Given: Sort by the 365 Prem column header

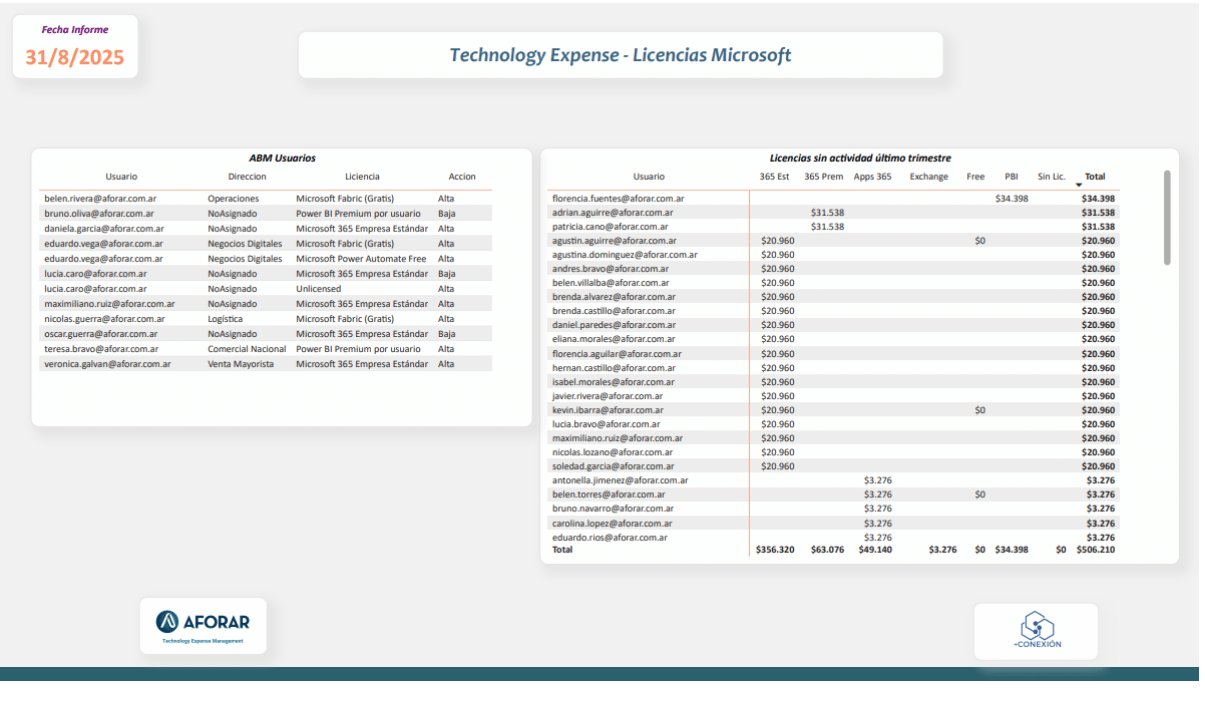Looking at the screenshot, I should click(x=824, y=177).
